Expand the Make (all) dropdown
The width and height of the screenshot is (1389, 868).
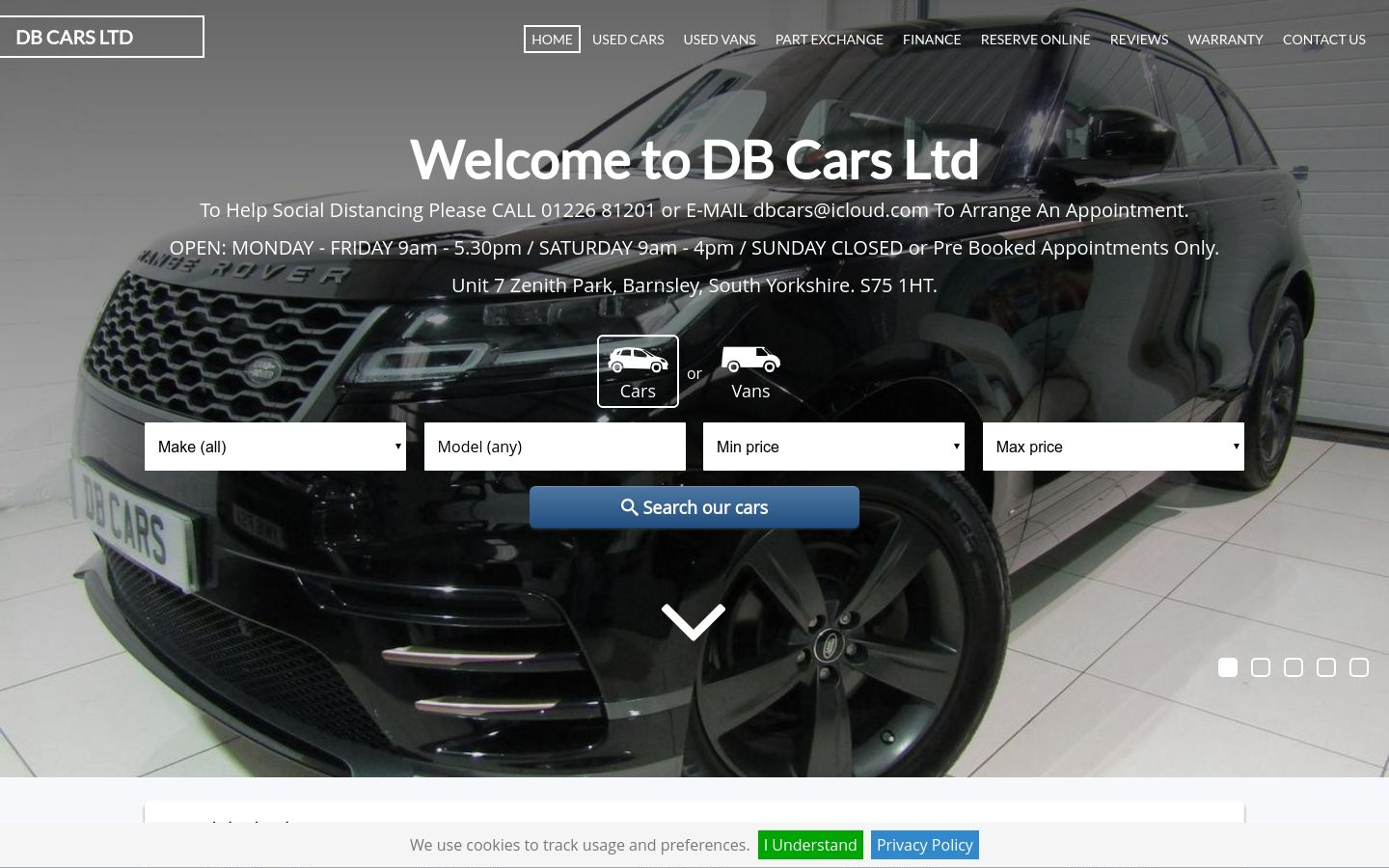275,447
